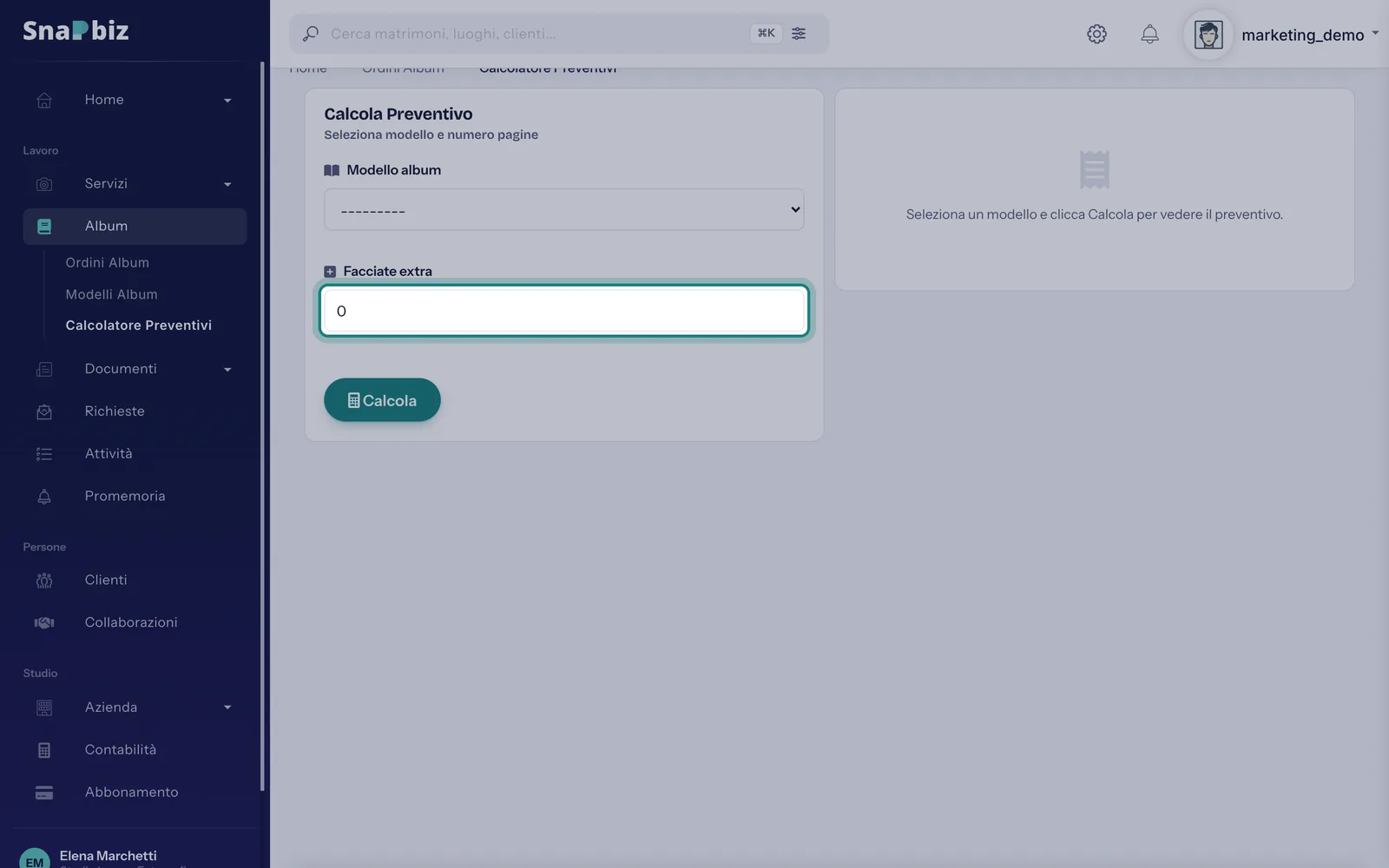Select Calcolatore Preventivi submenu item
Viewport: 1389px width, 868px height.
pos(139,325)
